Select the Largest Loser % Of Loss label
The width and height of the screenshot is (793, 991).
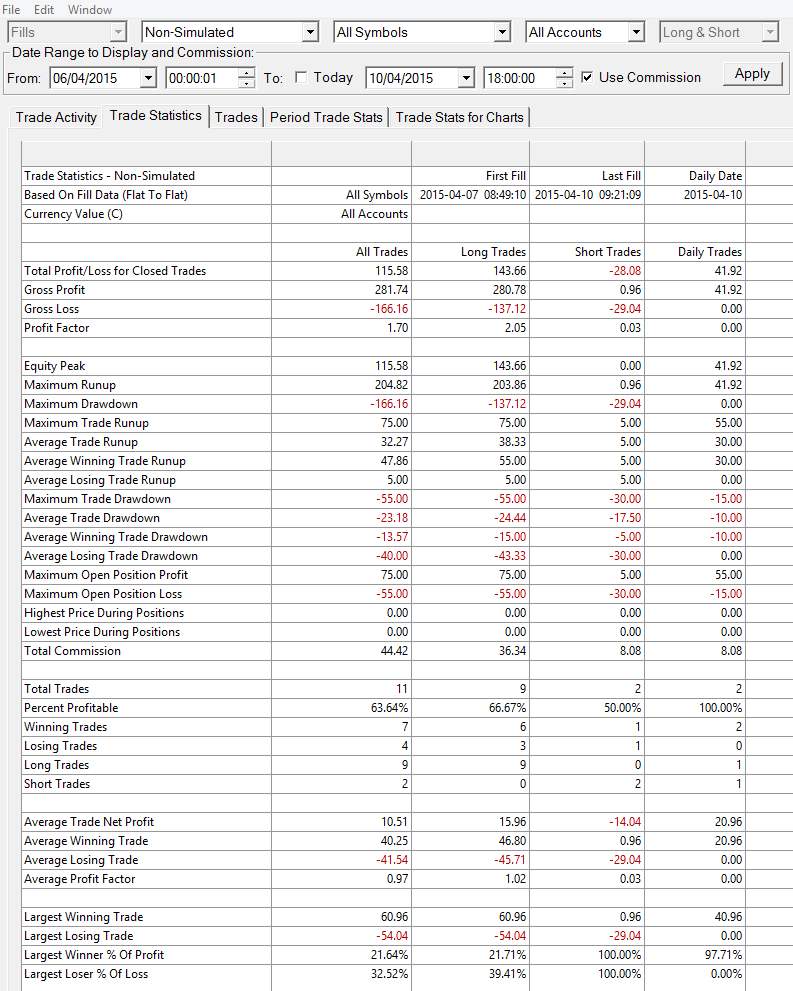[x=86, y=974]
